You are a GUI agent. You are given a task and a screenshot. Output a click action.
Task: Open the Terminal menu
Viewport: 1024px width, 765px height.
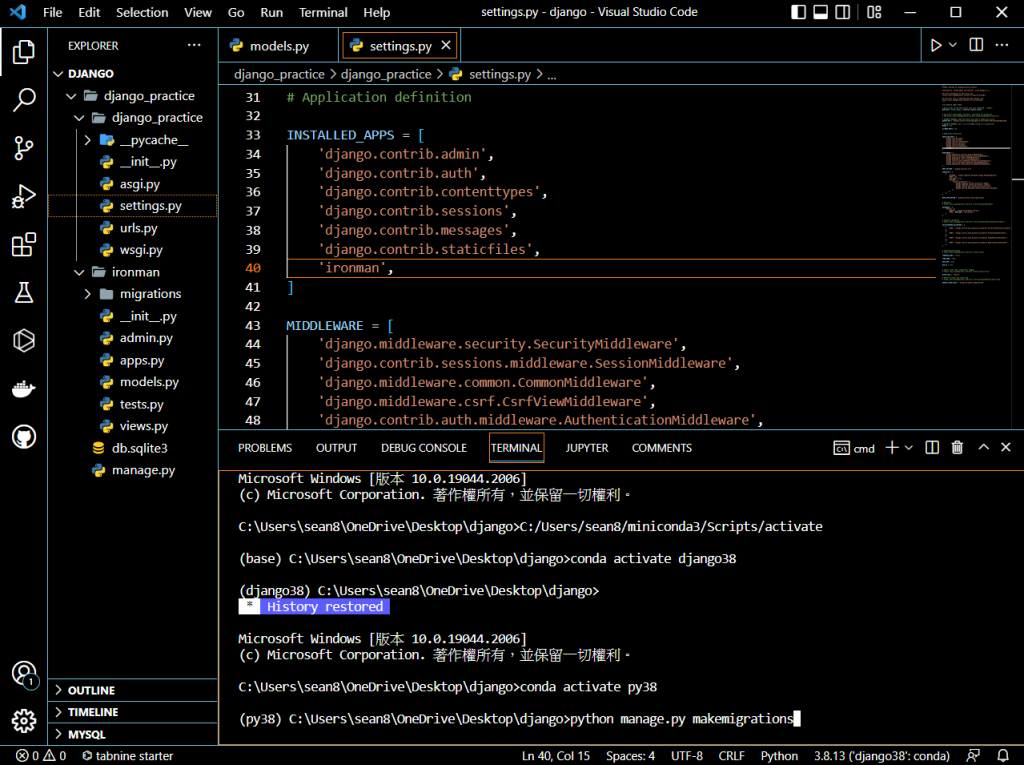[323, 13]
